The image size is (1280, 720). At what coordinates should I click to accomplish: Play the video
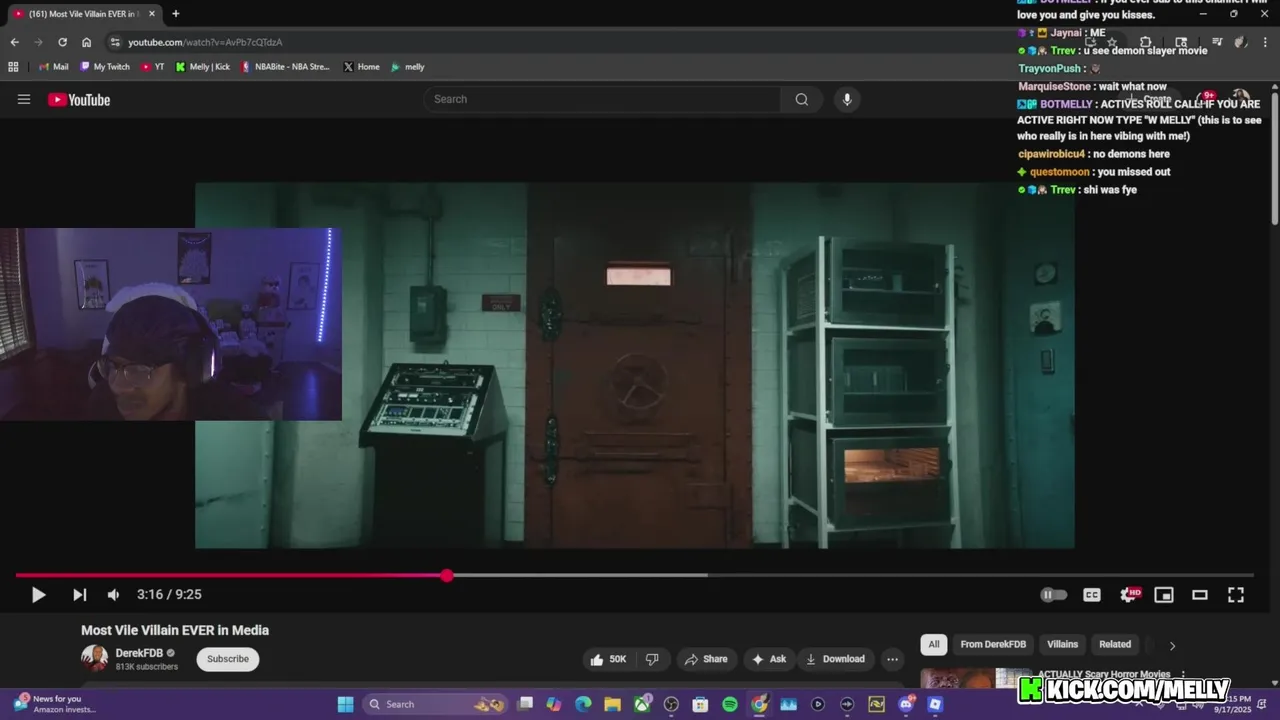pyautogui.click(x=38, y=595)
